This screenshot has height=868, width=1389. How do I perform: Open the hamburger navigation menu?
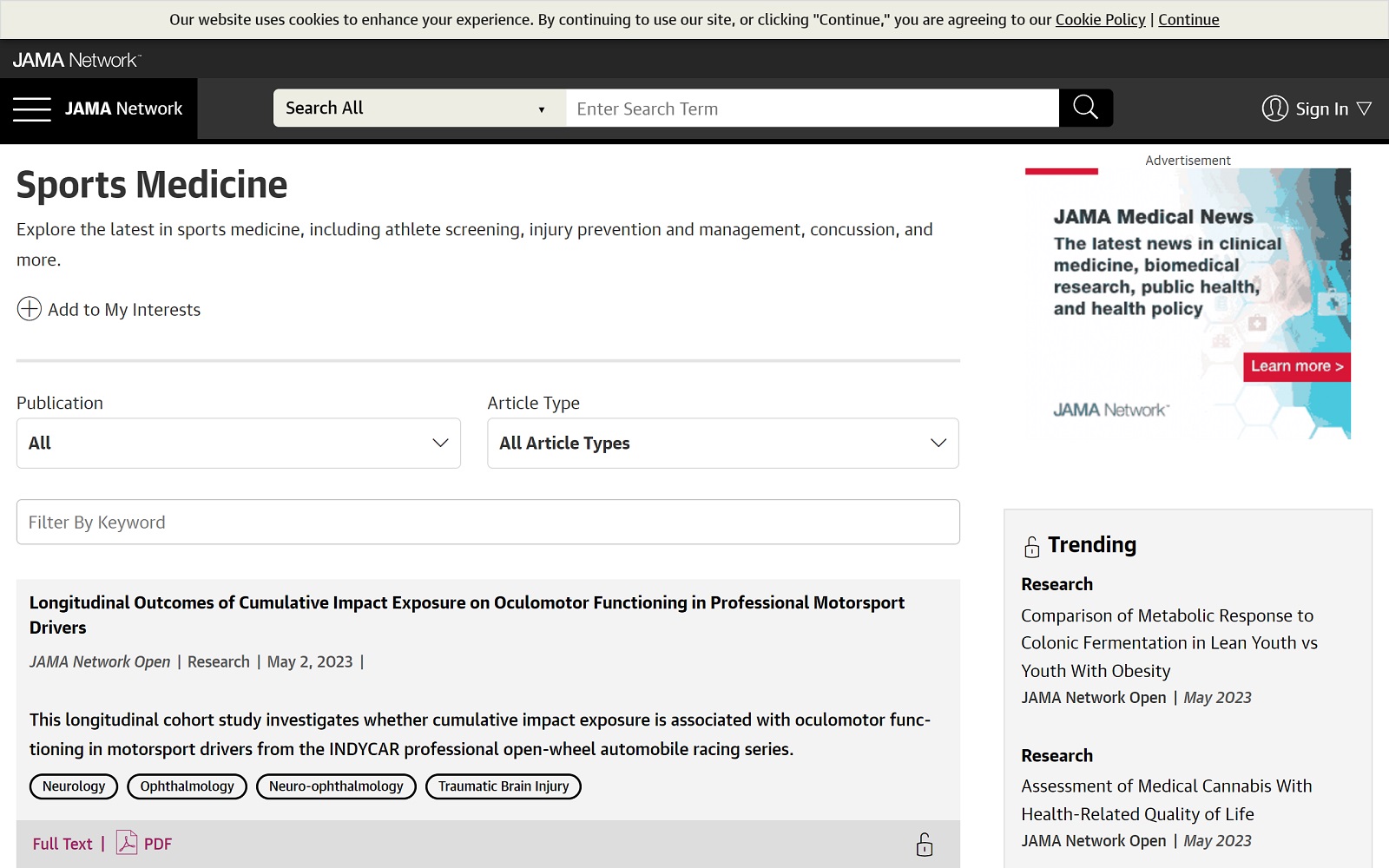[x=32, y=108]
